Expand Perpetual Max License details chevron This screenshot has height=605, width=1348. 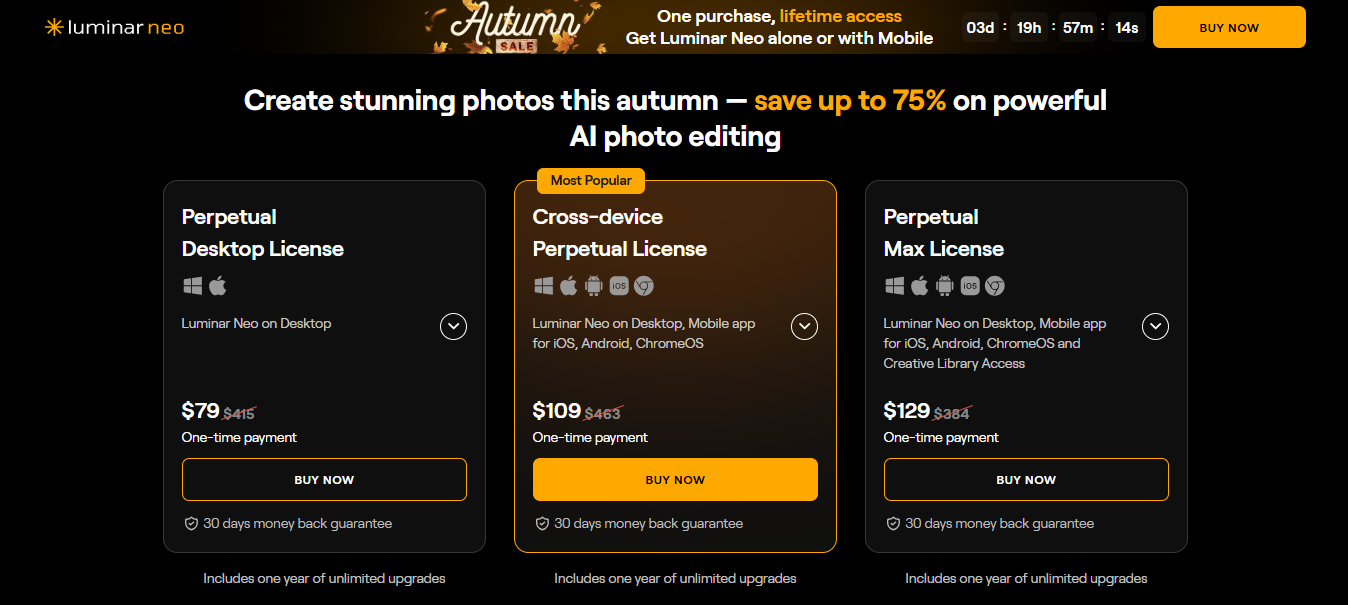coord(1155,326)
